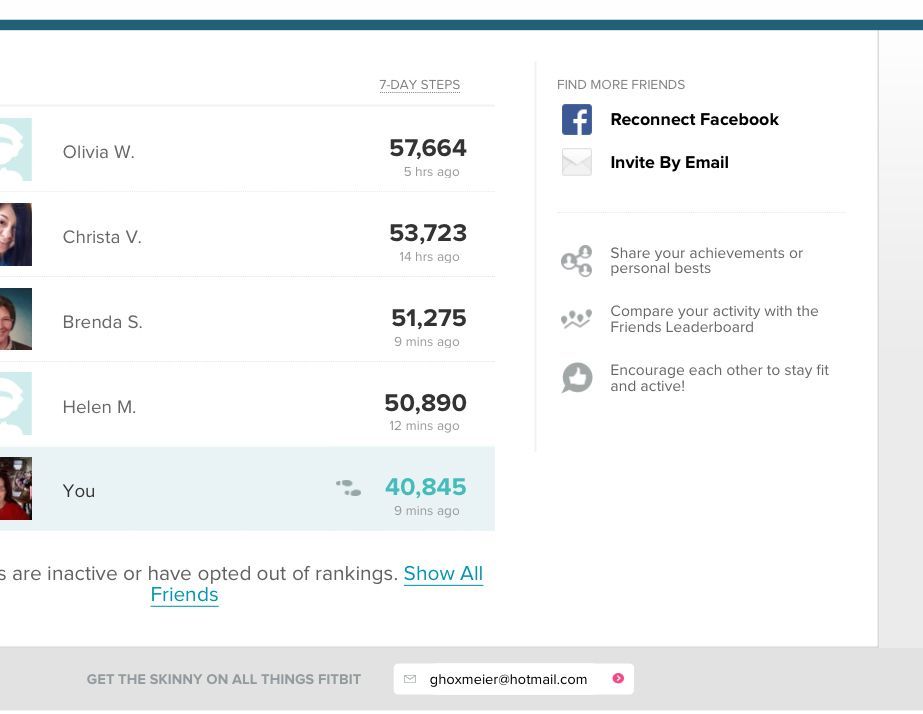Open Olivia W.'s profile name
This screenshot has height=714, width=923.
click(98, 152)
